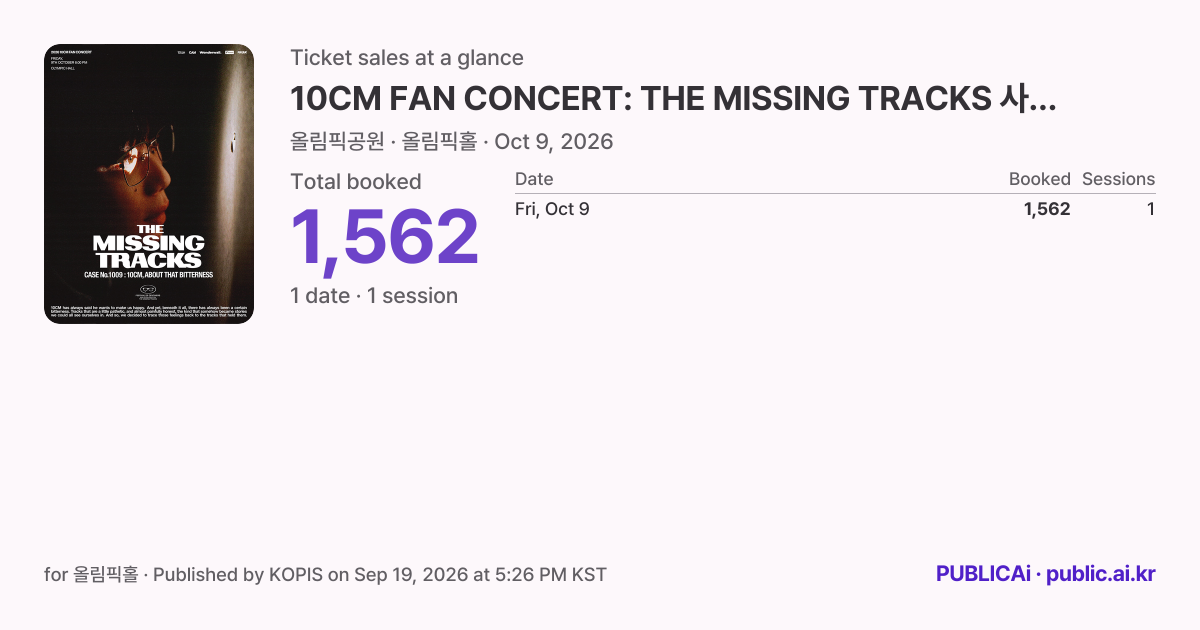Sort by the Booked column header
The height and width of the screenshot is (630, 1200).
(x=1039, y=179)
